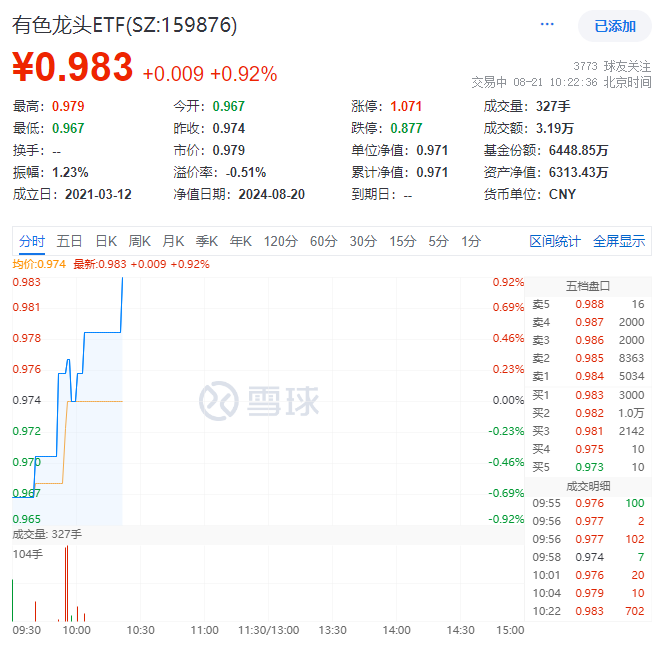This screenshot has height=651, width=666.
Task: Open 全屏显示 fullscreen link
Action: click(x=619, y=241)
